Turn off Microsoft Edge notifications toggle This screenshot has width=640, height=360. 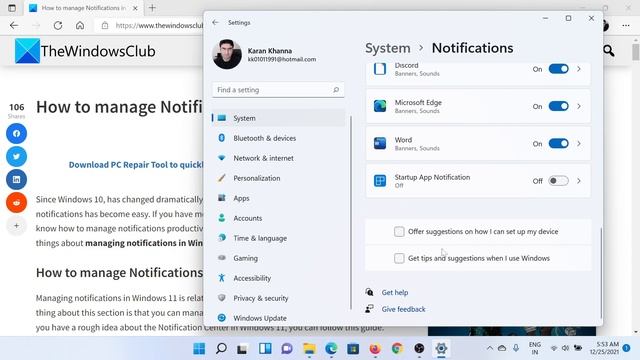point(558,106)
